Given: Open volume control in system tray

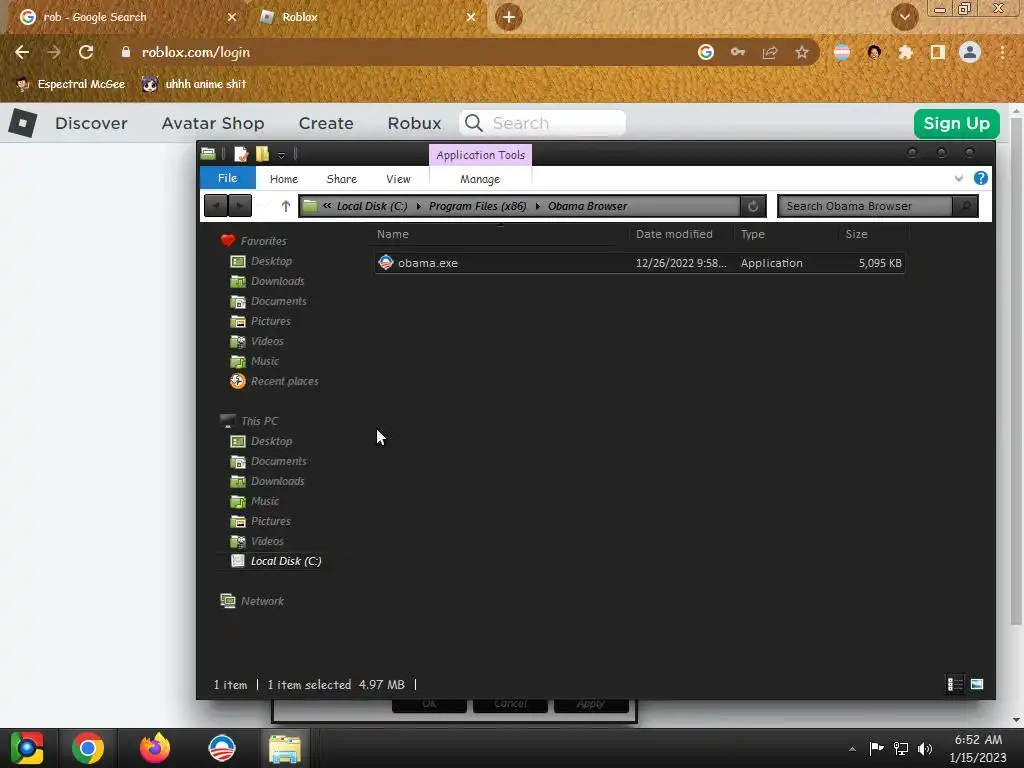Looking at the screenshot, I should (925, 749).
